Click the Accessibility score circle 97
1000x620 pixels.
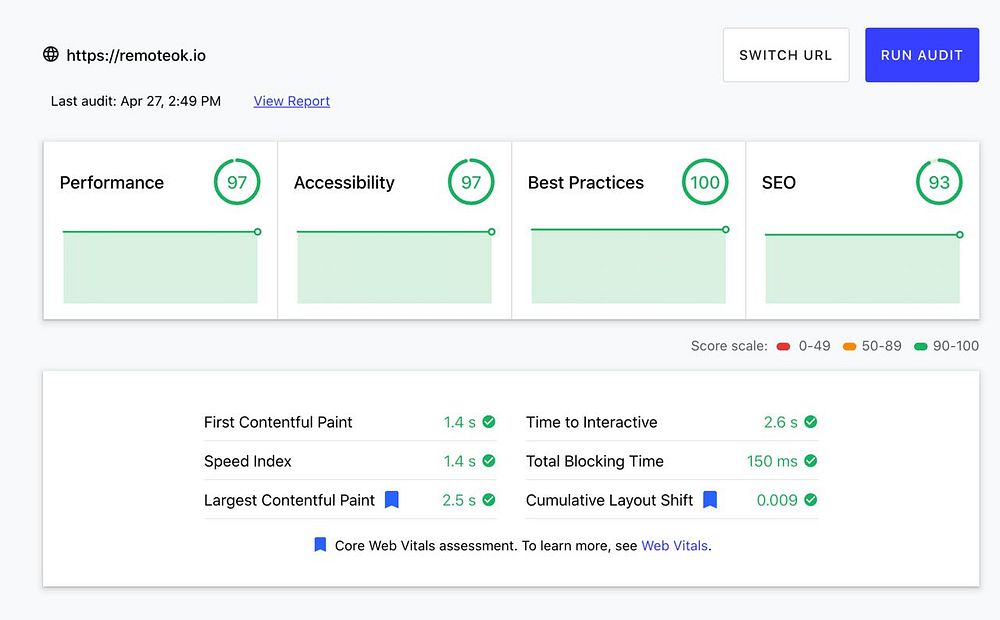point(471,182)
